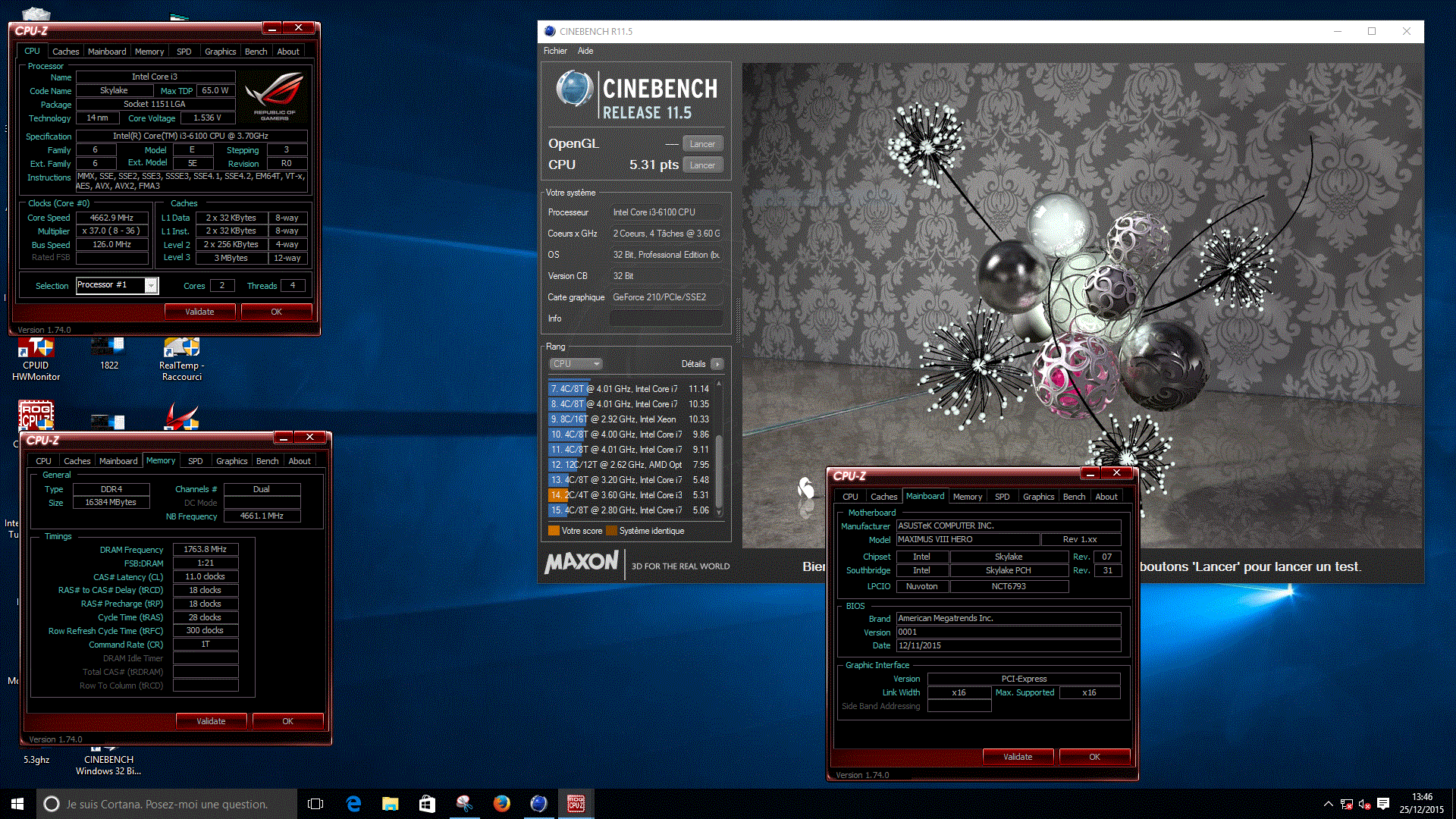Image resolution: width=1456 pixels, height=819 pixels.
Task: Click the Cortana search box
Action: (x=167, y=804)
